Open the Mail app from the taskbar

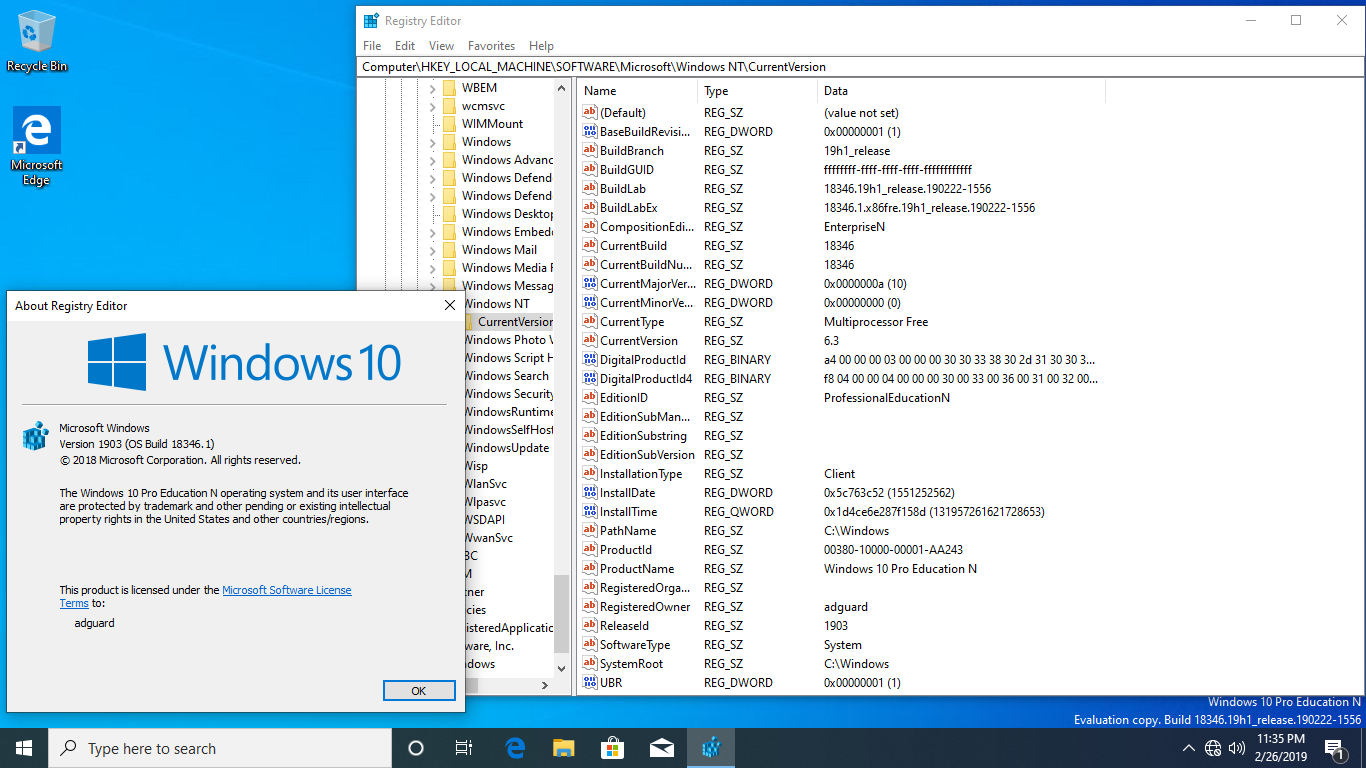pos(661,748)
